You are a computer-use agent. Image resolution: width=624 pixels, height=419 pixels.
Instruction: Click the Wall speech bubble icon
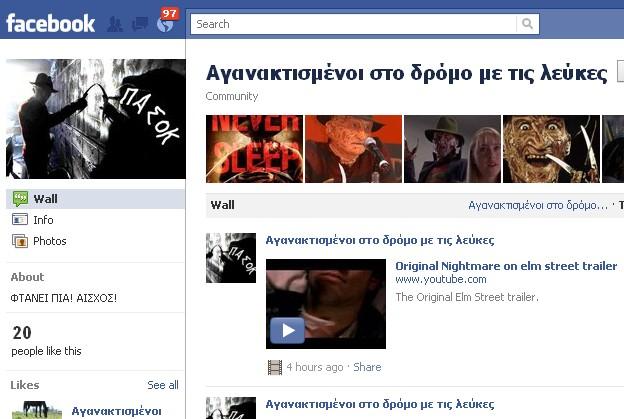click(x=20, y=199)
